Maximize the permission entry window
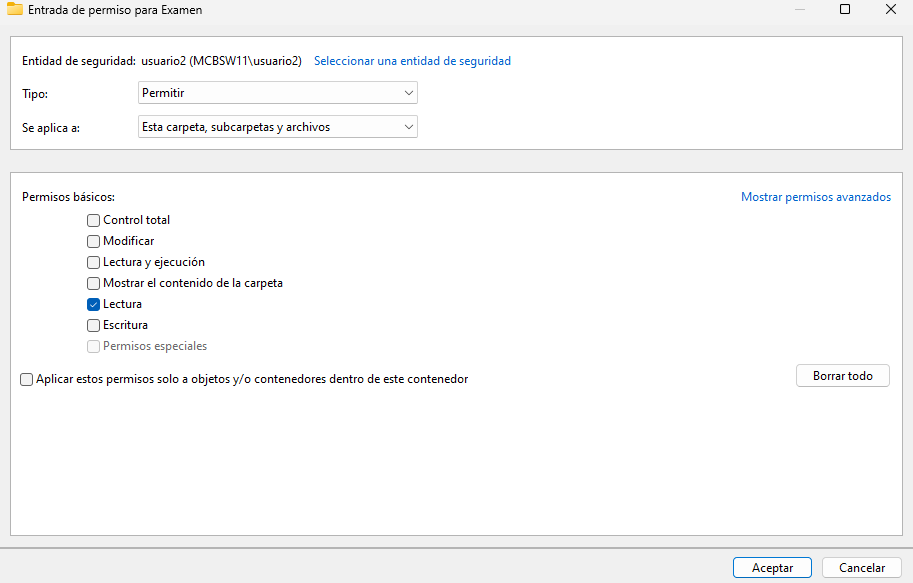913x583 pixels. pos(845,10)
